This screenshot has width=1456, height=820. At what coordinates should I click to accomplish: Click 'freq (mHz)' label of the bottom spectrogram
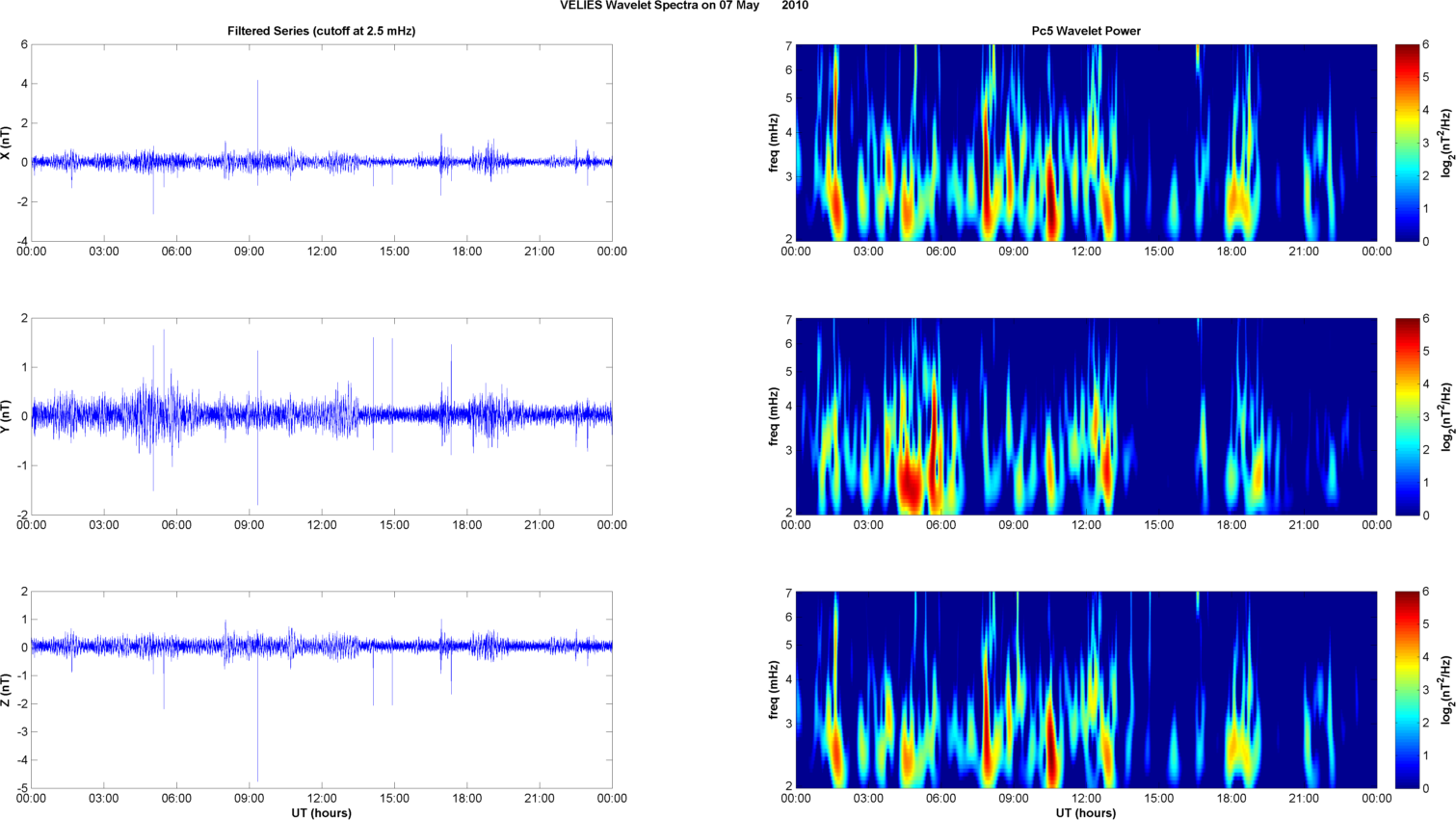774,690
